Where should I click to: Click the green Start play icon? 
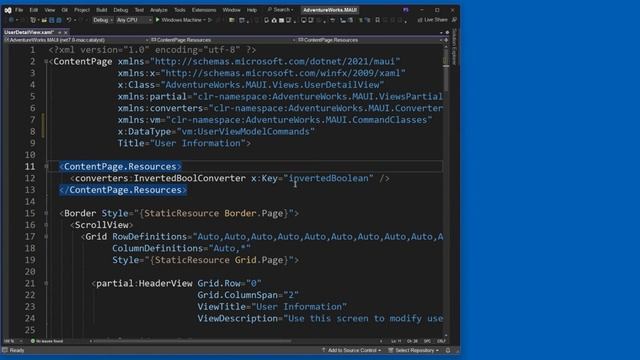tap(158, 20)
